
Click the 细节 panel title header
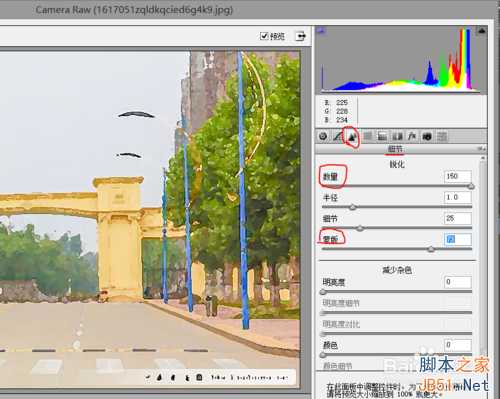(x=395, y=149)
